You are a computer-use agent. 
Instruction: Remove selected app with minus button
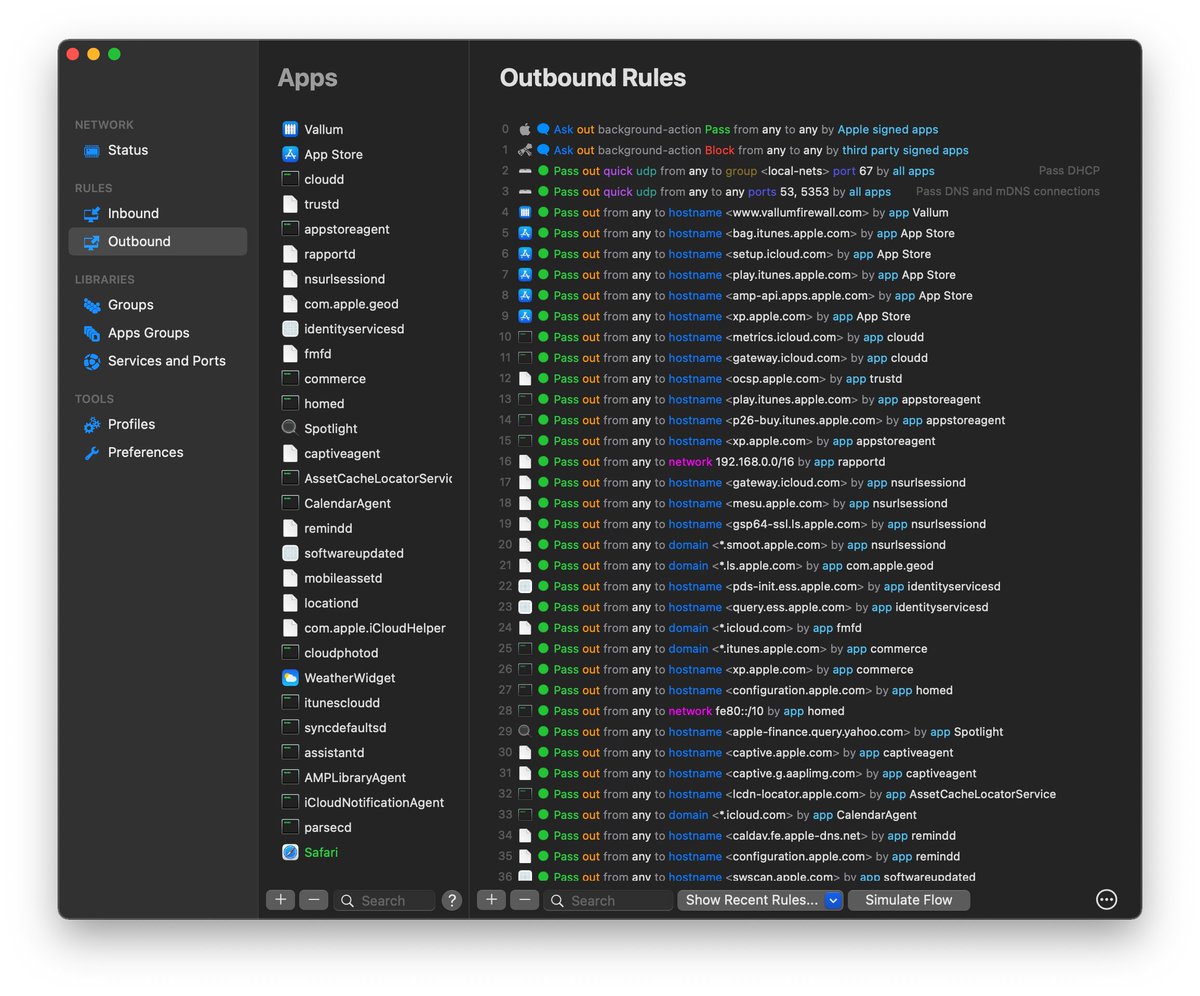point(314,900)
